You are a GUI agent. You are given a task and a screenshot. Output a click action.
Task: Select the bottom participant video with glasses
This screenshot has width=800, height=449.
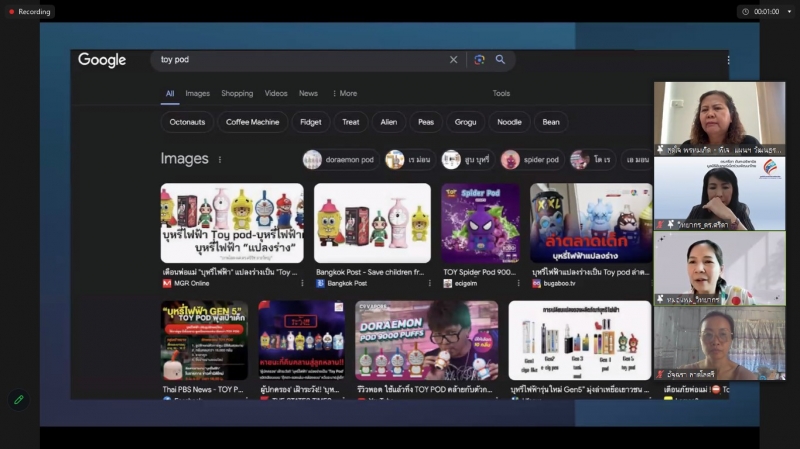[x=719, y=343]
